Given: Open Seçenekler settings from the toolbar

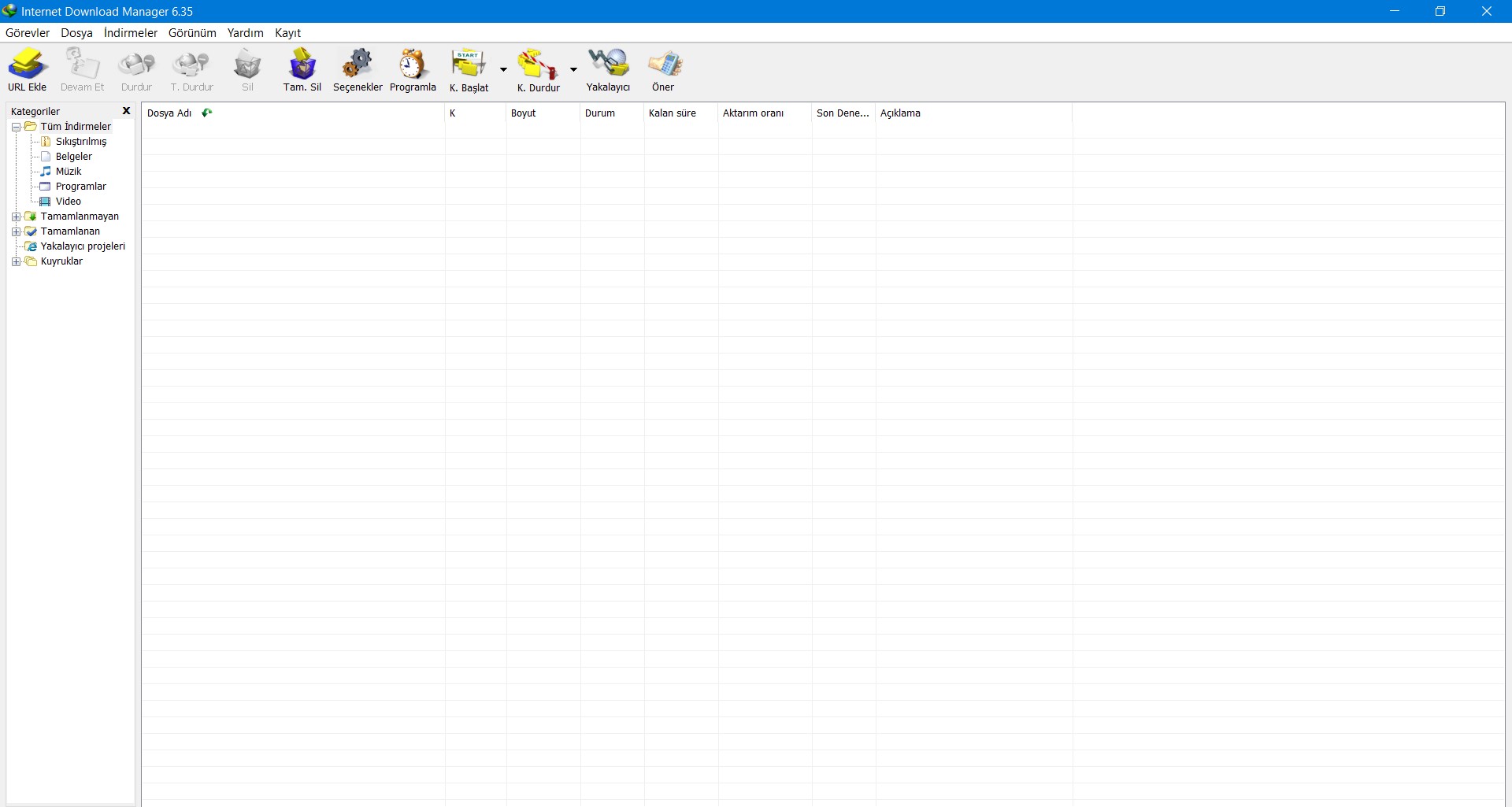Looking at the screenshot, I should click(358, 69).
